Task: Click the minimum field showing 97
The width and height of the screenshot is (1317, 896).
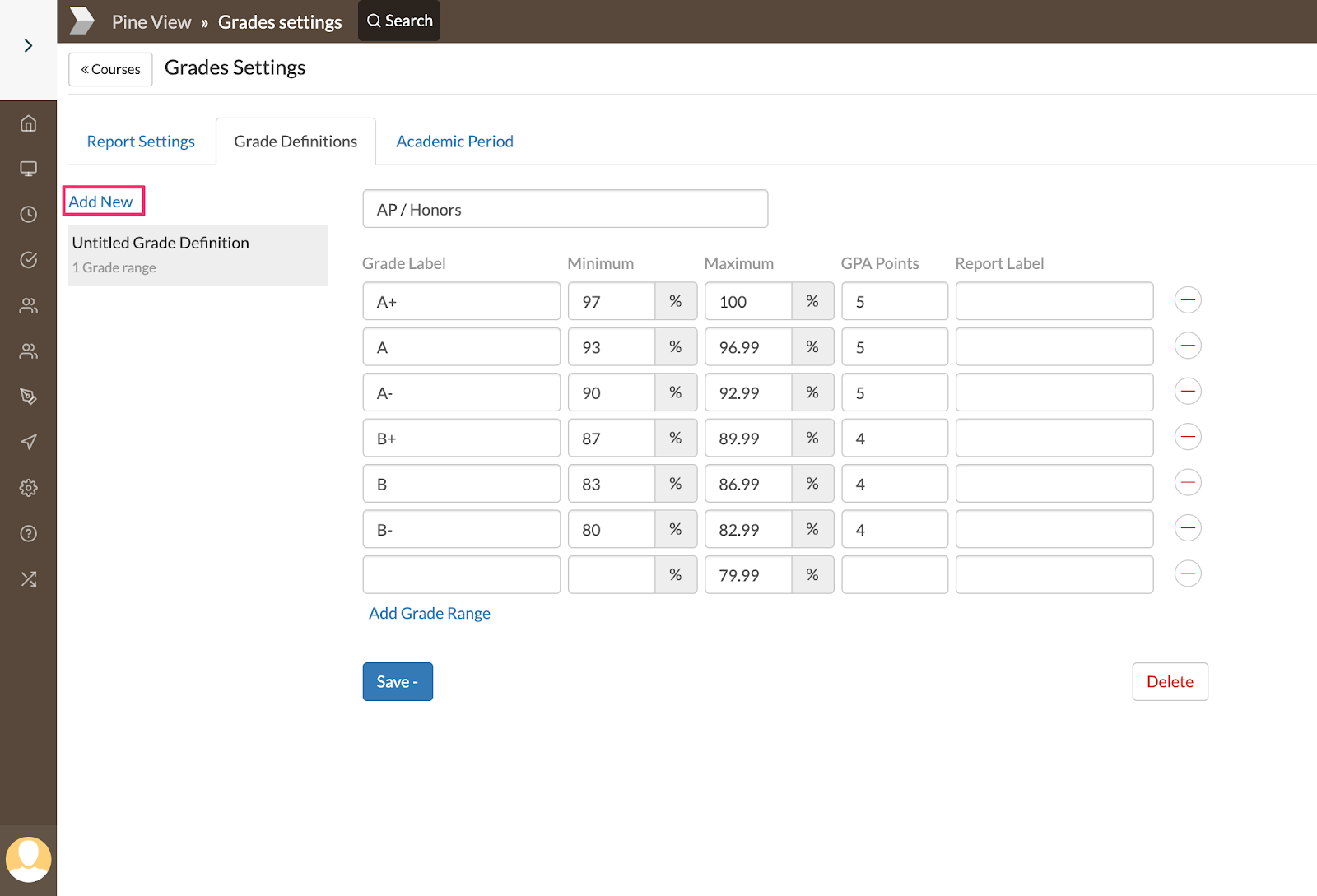Action: [x=612, y=301]
